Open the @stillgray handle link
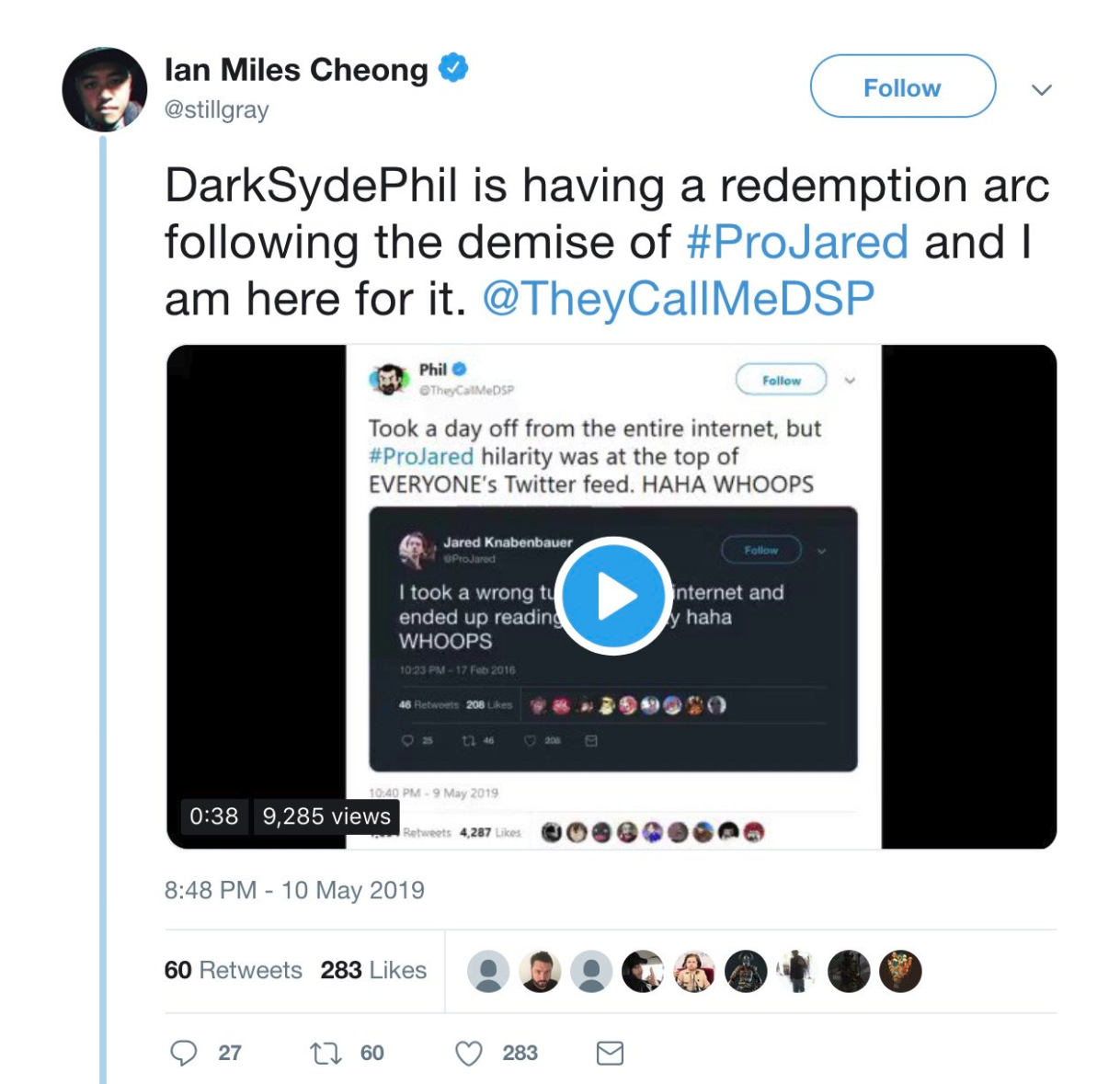This screenshot has height=1084, width=1120. [216, 109]
